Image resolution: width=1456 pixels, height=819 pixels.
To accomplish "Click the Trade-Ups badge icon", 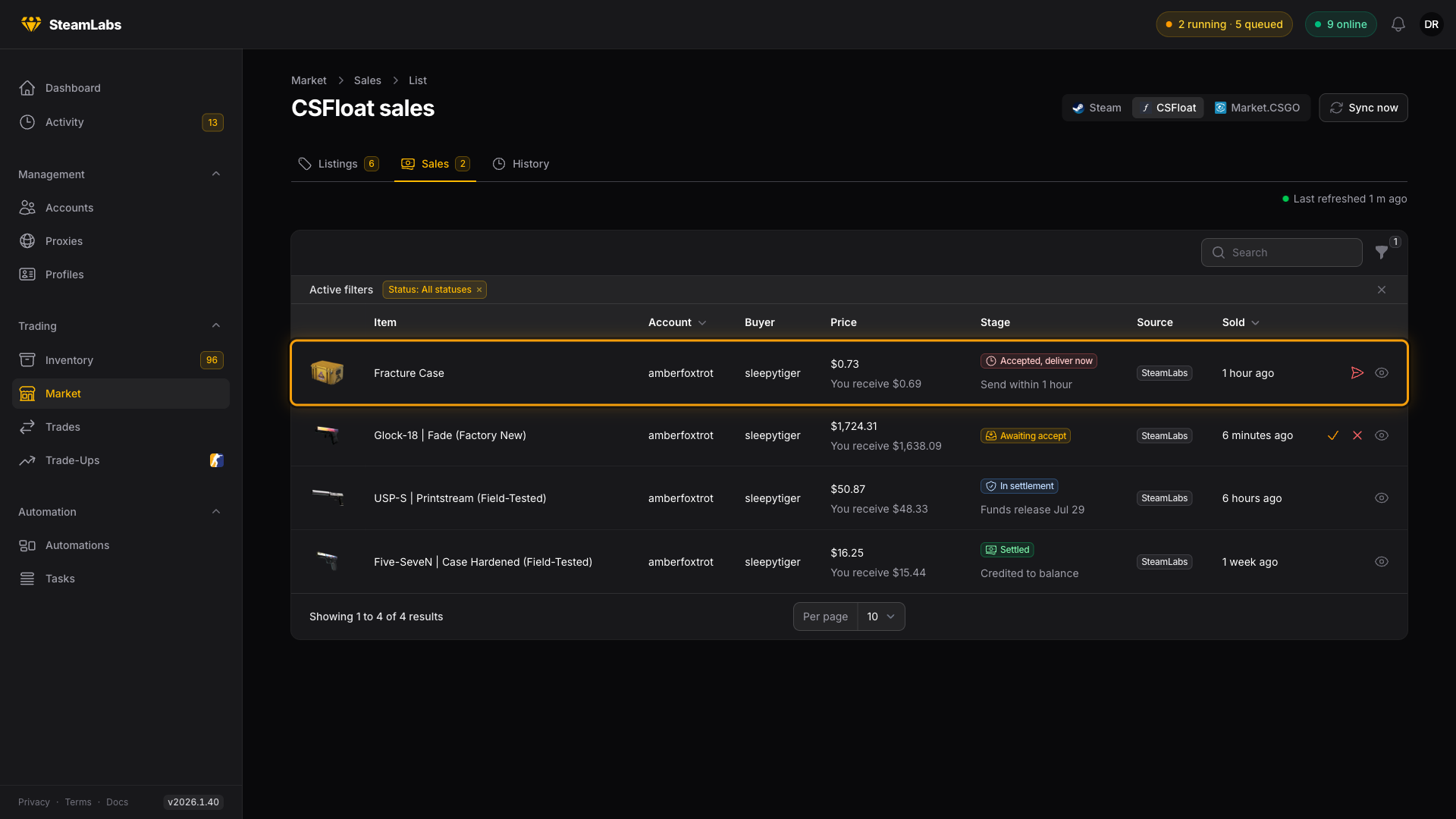I will [x=216, y=460].
